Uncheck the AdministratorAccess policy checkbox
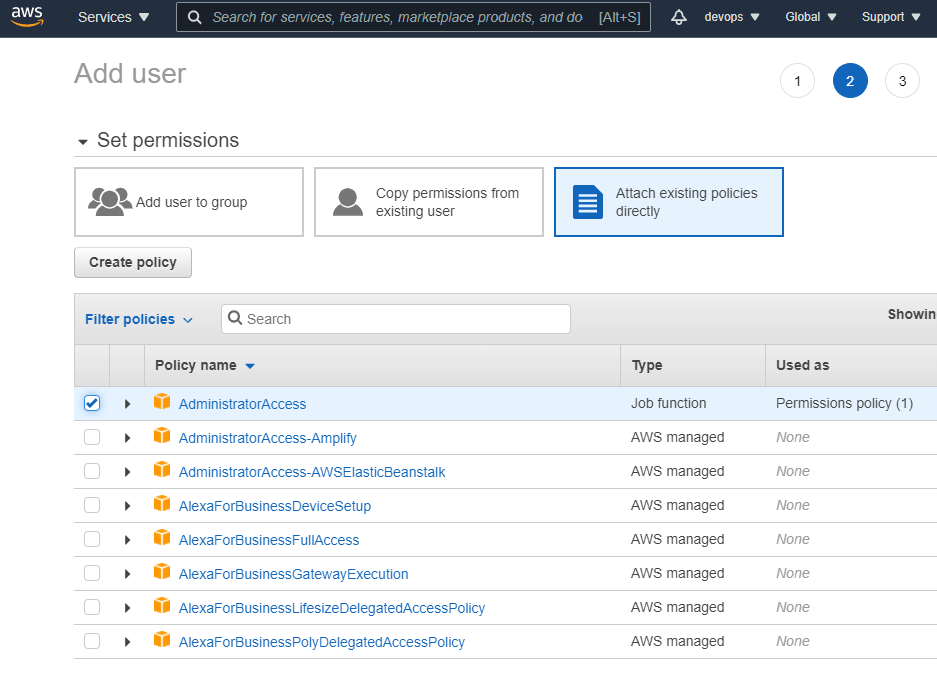The image size is (937, 700). (92, 403)
